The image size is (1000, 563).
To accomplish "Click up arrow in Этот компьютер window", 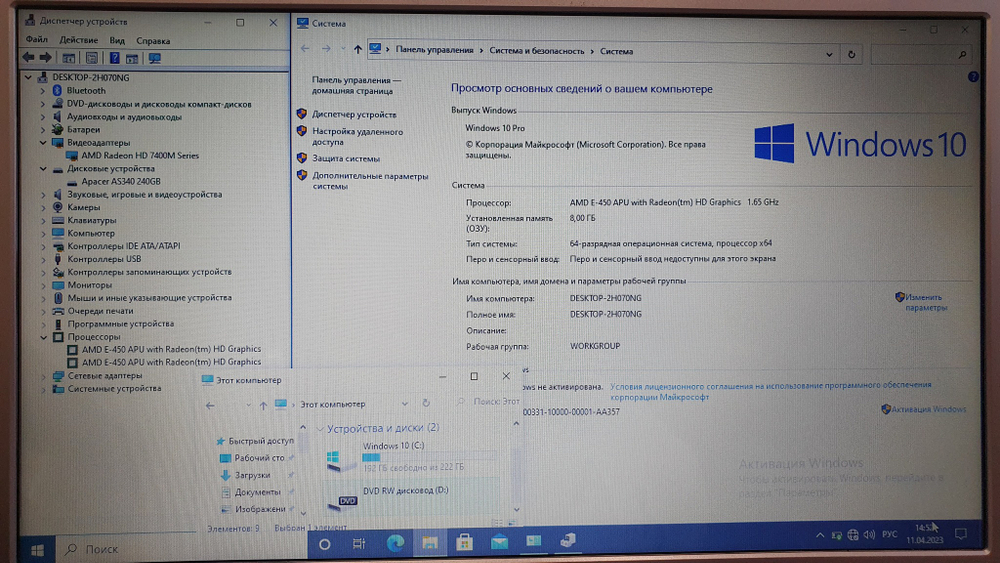I will (x=263, y=406).
